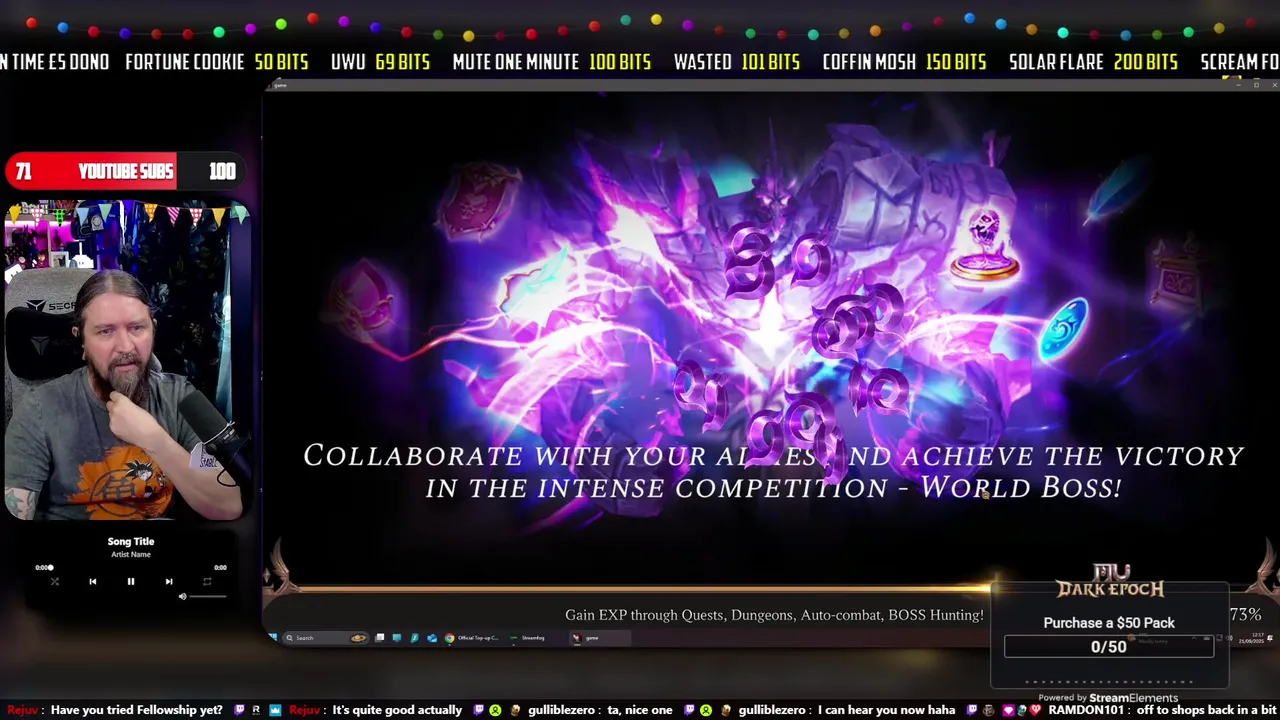Open the Chrome 'Official Top-up C...' taskbar item
Screen dimensions: 1280x720
pyautogui.click(x=472, y=637)
